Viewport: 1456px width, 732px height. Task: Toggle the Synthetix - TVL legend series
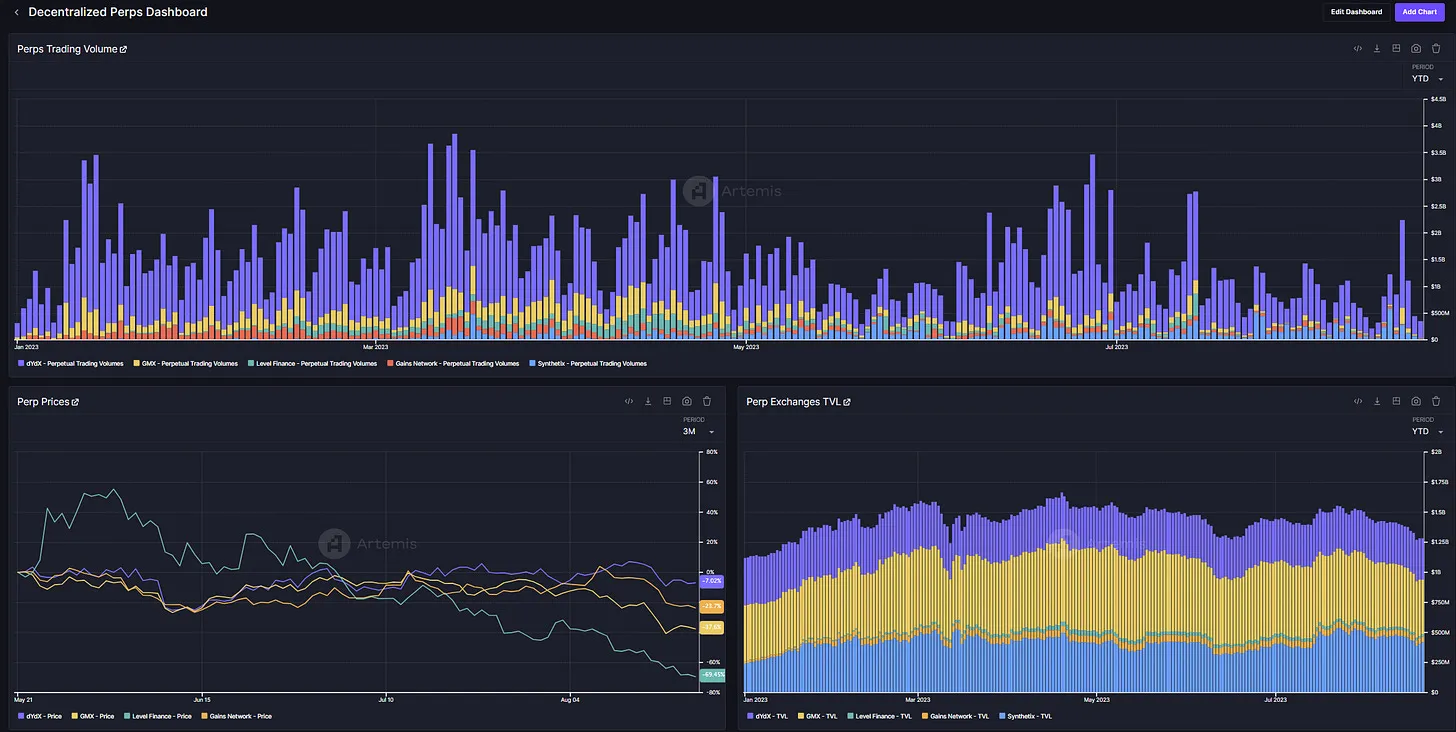(x=1026, y=716)
